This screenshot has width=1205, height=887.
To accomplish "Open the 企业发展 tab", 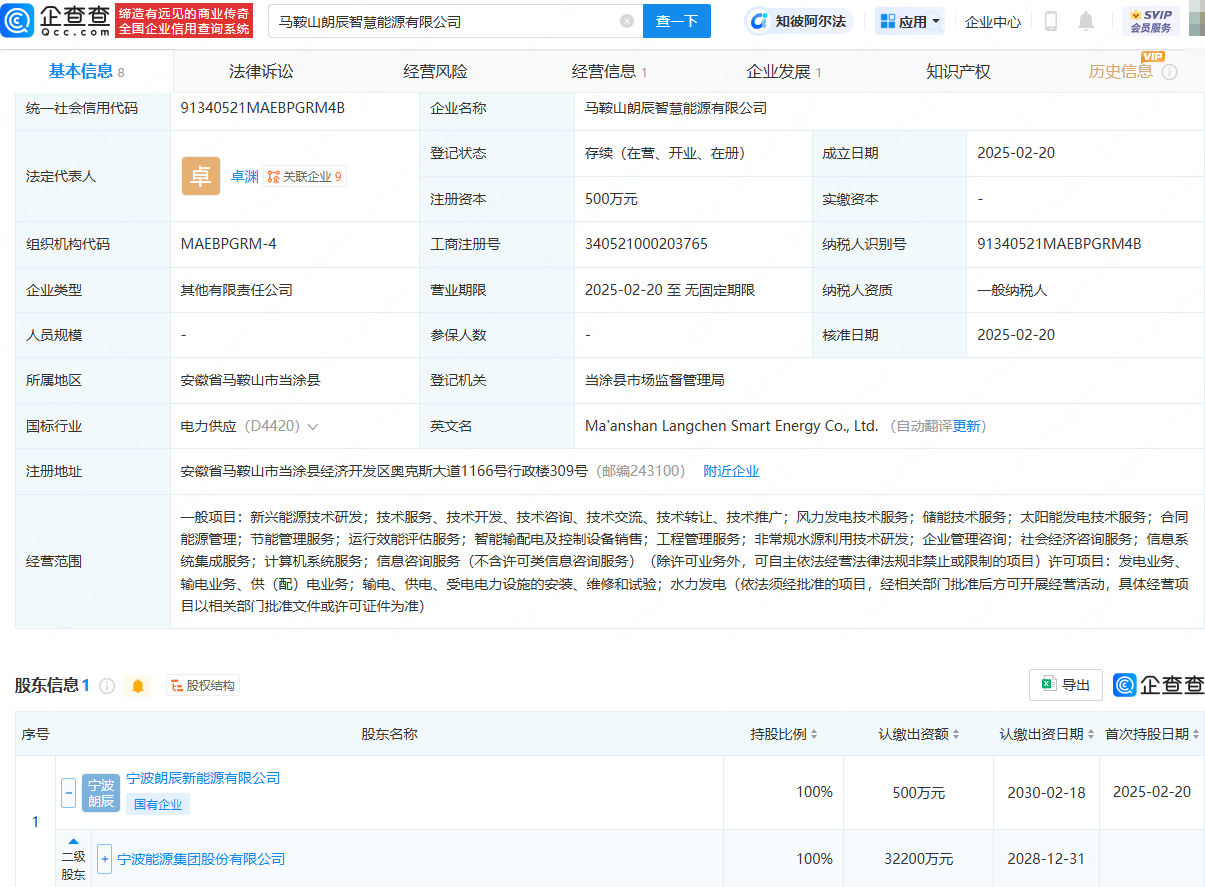I will [x=784, y=71].
